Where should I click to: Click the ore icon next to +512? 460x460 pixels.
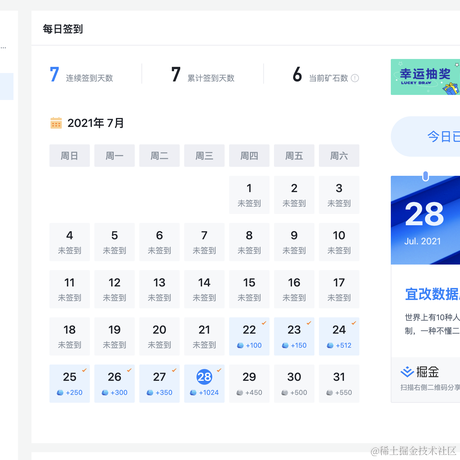(330, 346)
